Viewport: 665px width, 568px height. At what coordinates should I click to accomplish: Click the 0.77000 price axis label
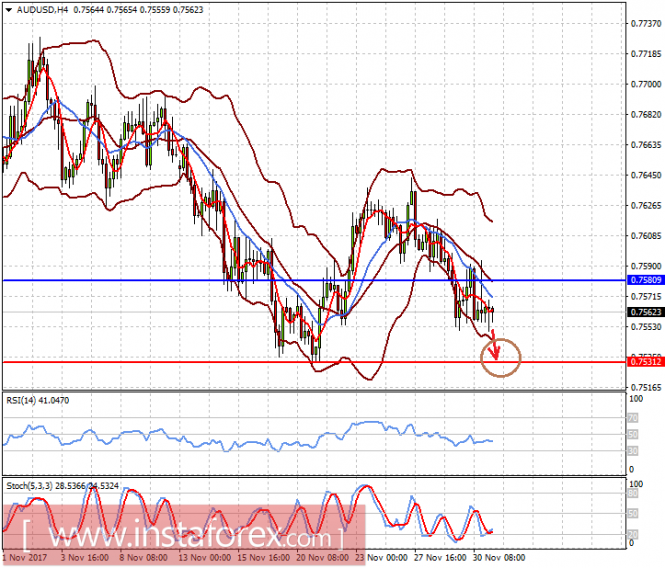coord(646,84)
